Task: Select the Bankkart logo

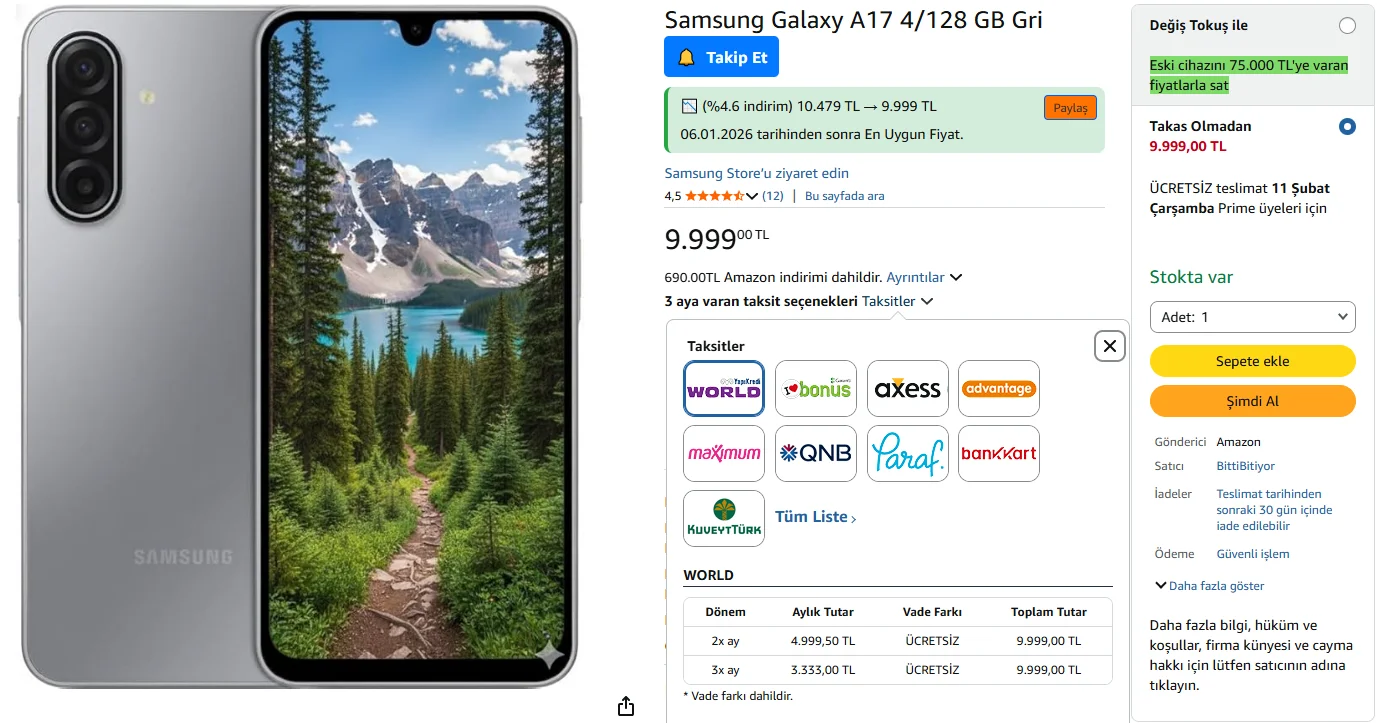Action: pos(999,453)
